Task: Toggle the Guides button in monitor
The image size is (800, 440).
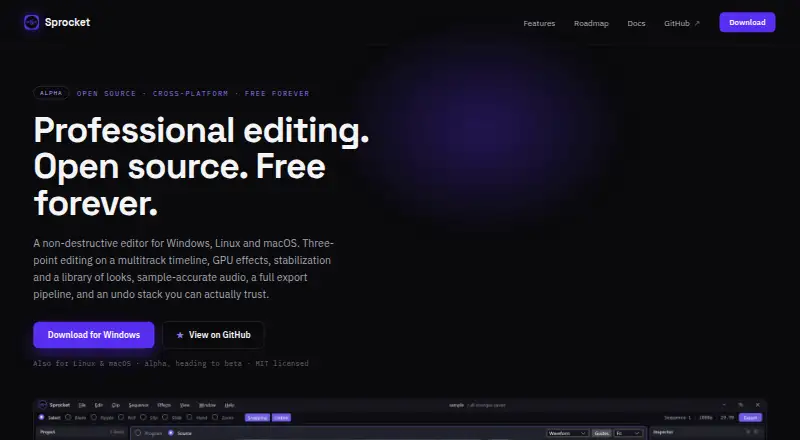Action: point(602,433)
